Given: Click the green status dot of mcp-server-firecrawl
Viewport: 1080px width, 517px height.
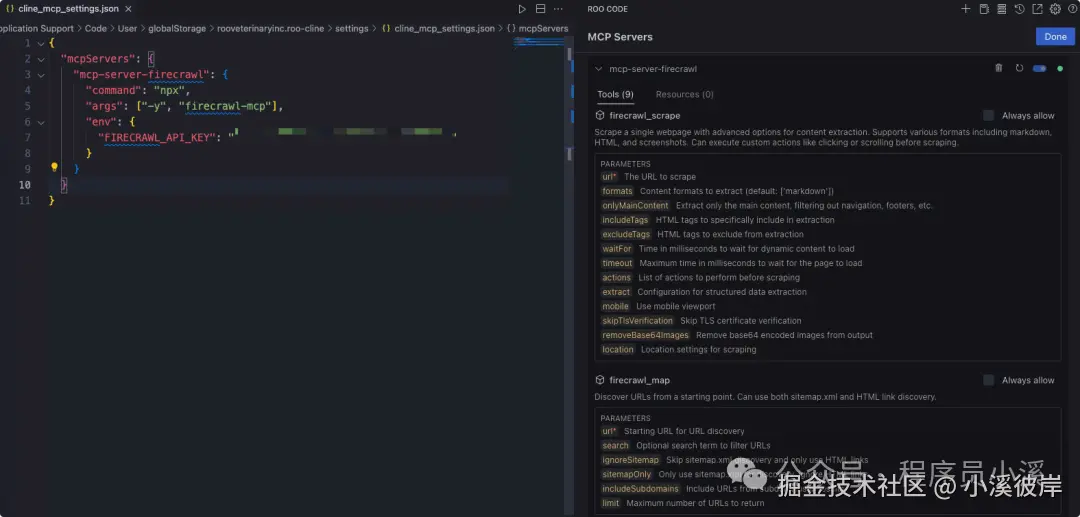Looking at the screenshot, I should [1060, 69].
